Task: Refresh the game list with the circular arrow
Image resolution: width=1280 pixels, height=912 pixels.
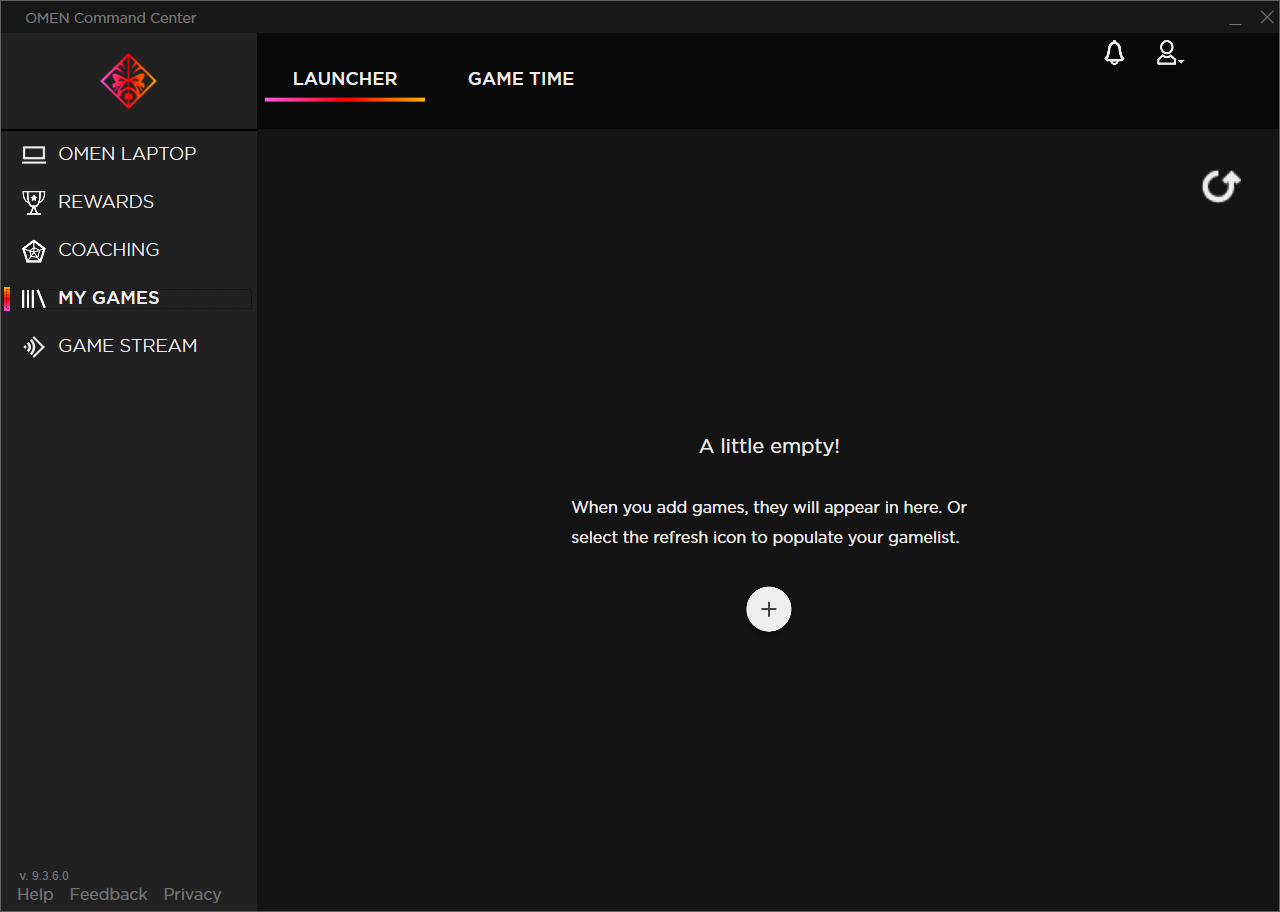Action: point(1220,186)
